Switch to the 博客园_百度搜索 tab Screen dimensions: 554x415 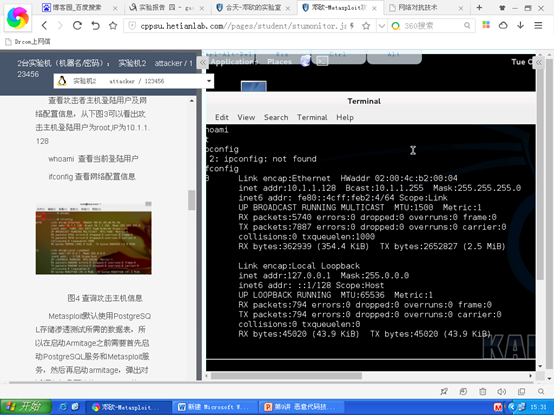pyautogui.click(x=77, y=7)
